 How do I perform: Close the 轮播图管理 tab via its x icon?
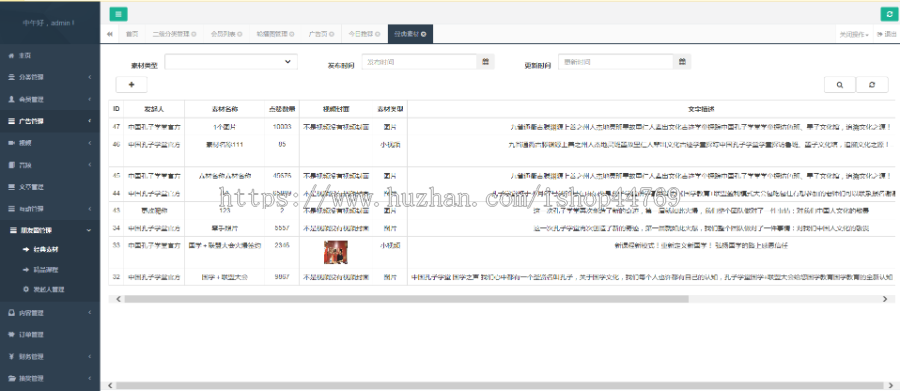point(292,34)
